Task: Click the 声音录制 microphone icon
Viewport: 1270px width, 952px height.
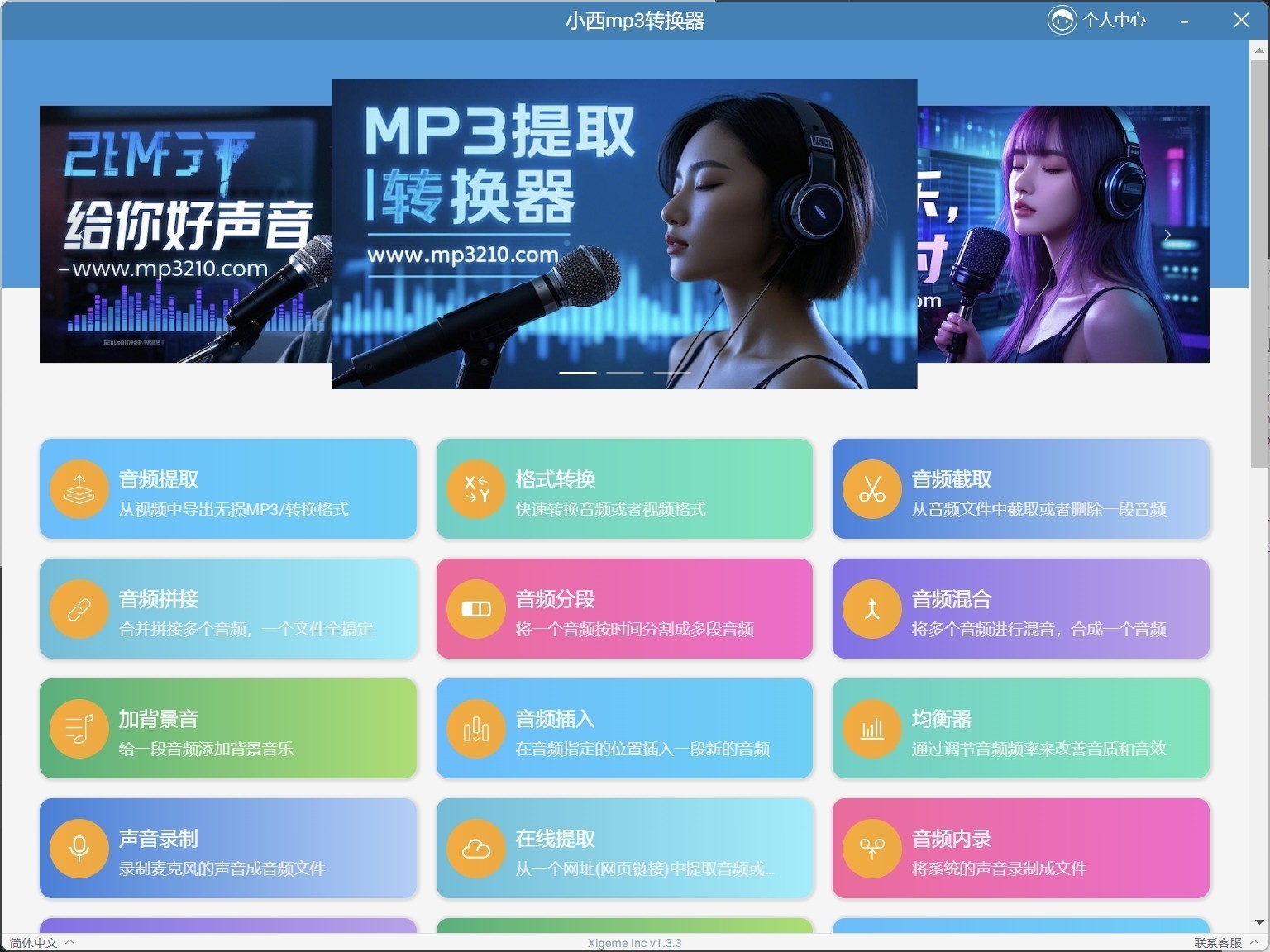Action: coord(79,849)
